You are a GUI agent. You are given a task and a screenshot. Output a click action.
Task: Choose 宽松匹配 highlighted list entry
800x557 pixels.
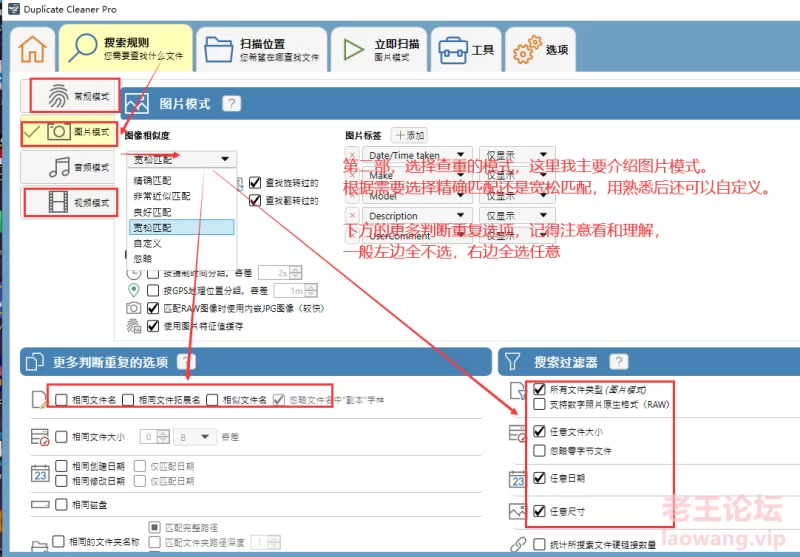coord(182,227)
